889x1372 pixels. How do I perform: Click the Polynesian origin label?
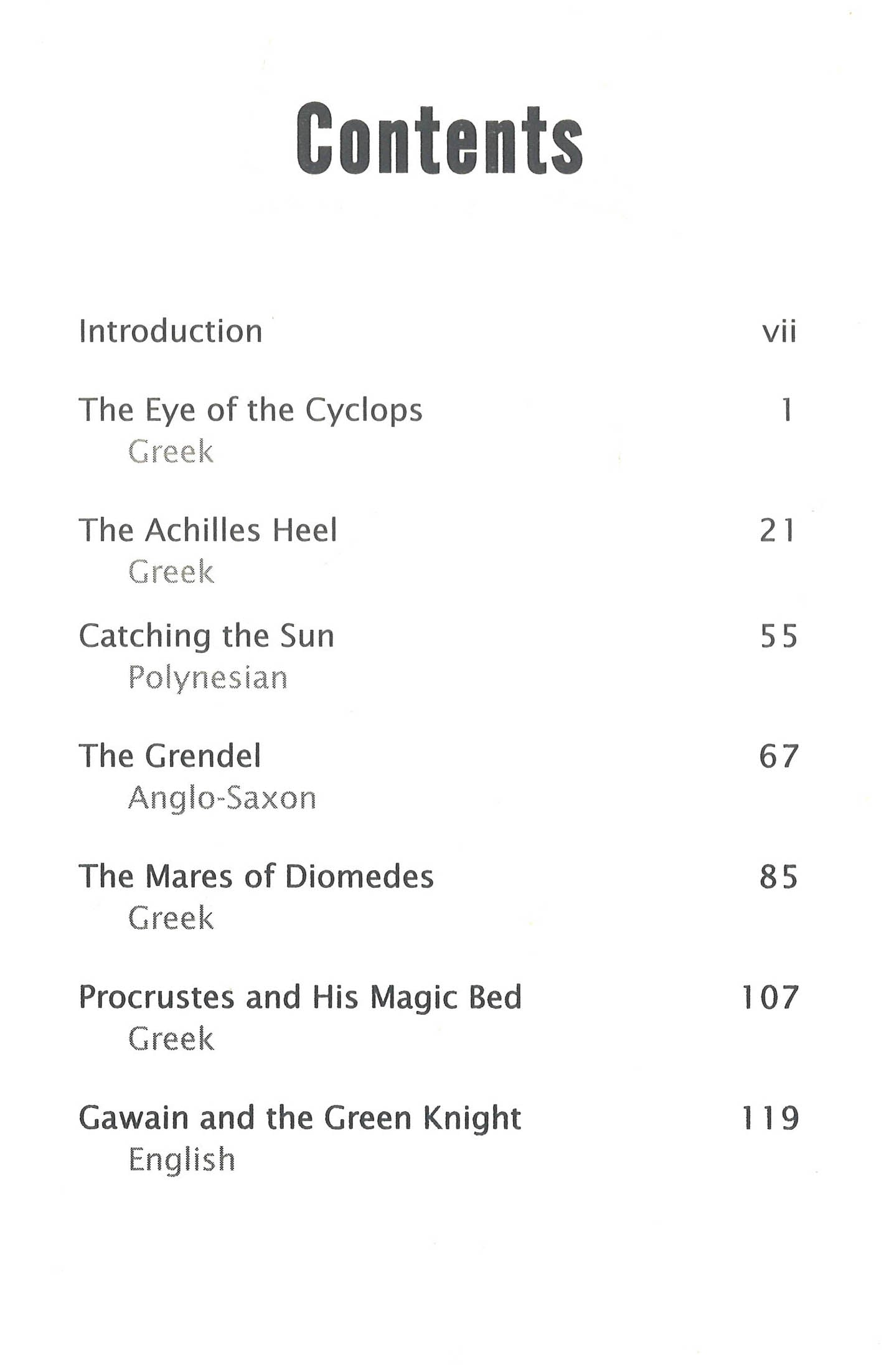[x=208, y=678]
